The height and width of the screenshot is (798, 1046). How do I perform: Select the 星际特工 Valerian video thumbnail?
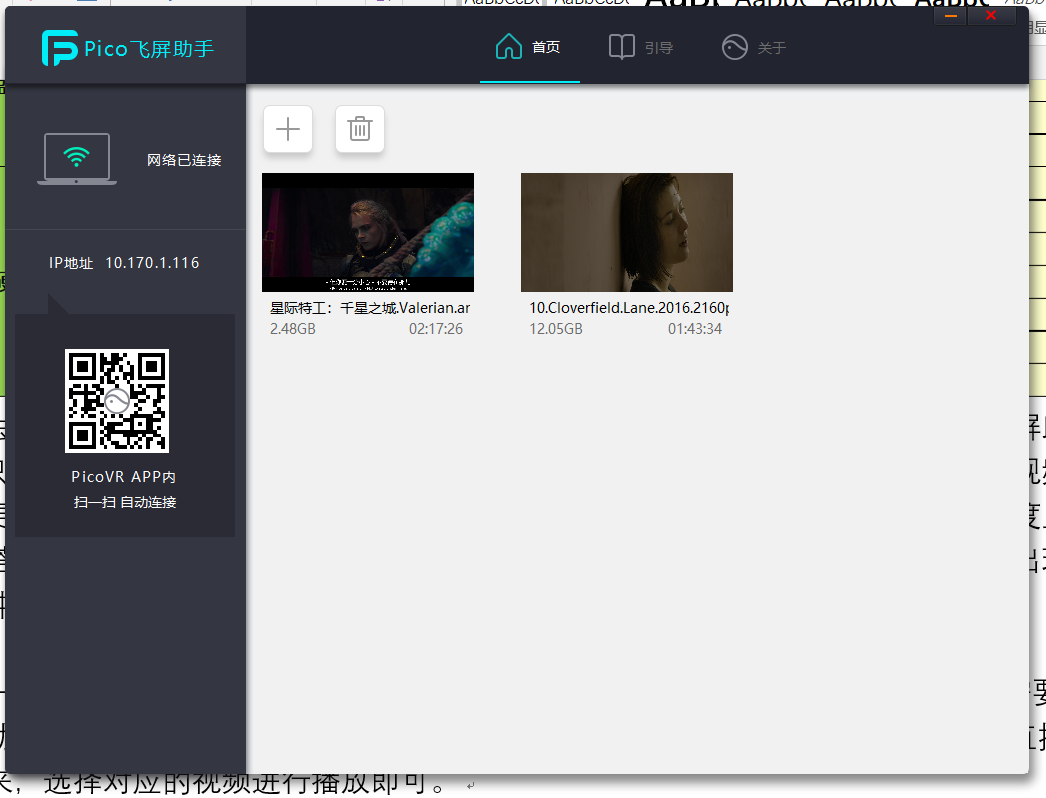click(x=368, y=232)
